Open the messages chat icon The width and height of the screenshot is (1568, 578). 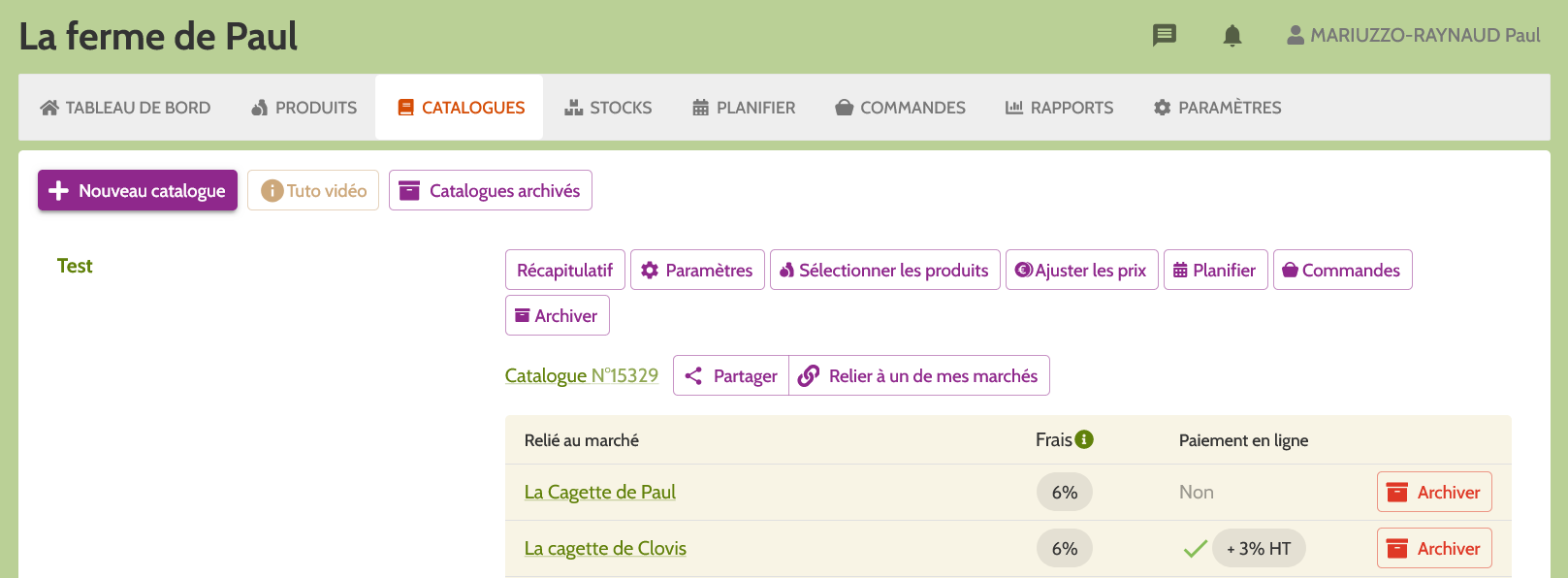click(x=1164, y=36)
